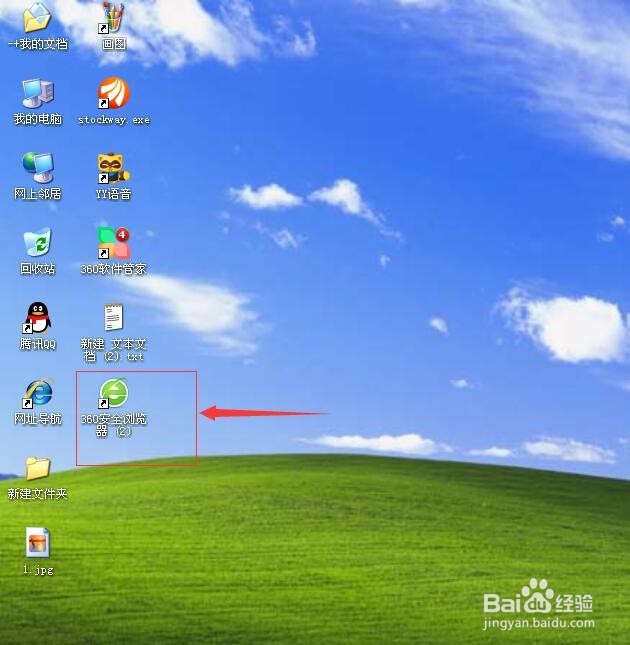Click the stockway.exe label text
The image size is (630, 645).
point(114,120)
